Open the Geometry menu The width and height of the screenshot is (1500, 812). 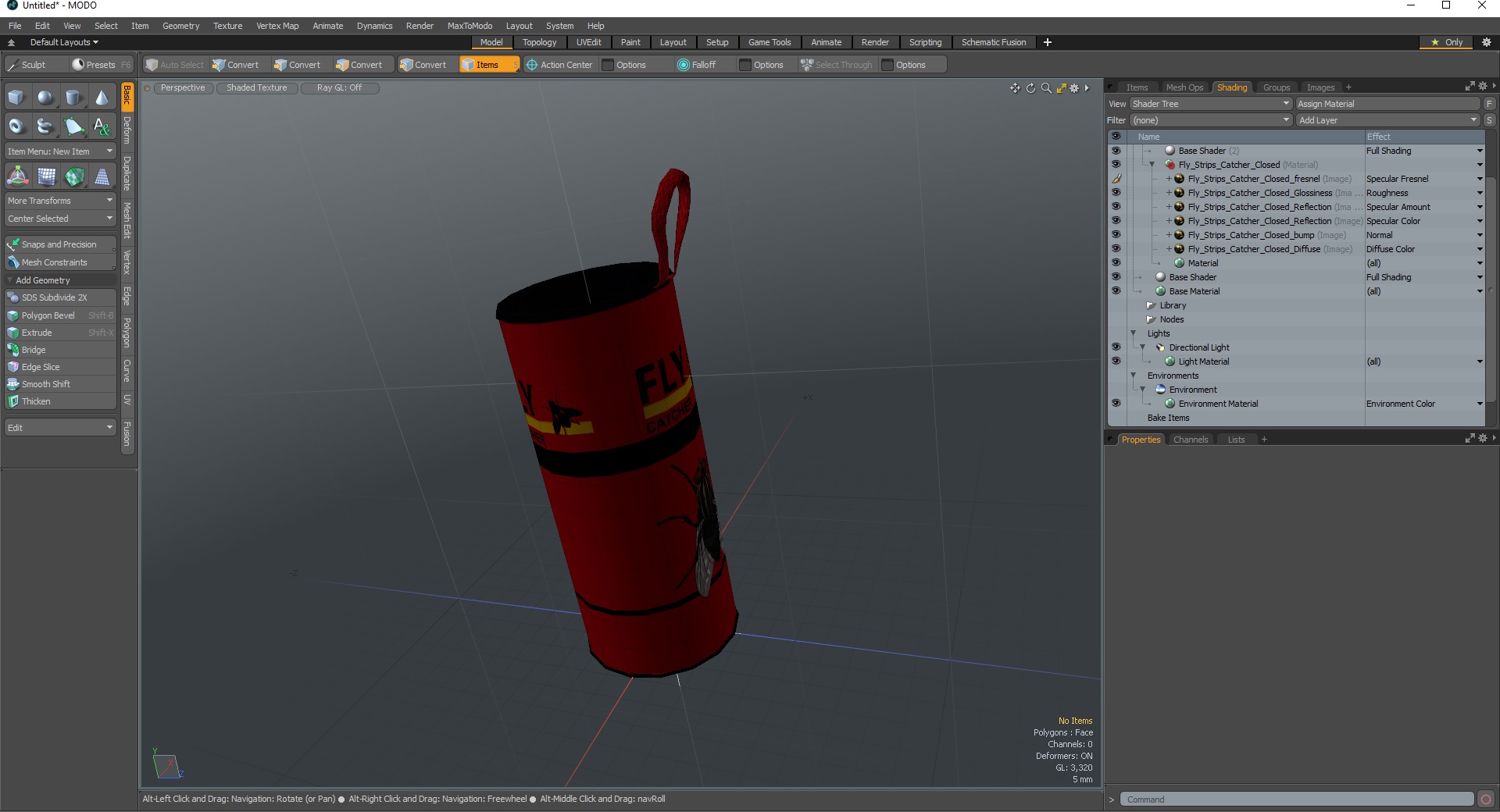coord(180,26)
